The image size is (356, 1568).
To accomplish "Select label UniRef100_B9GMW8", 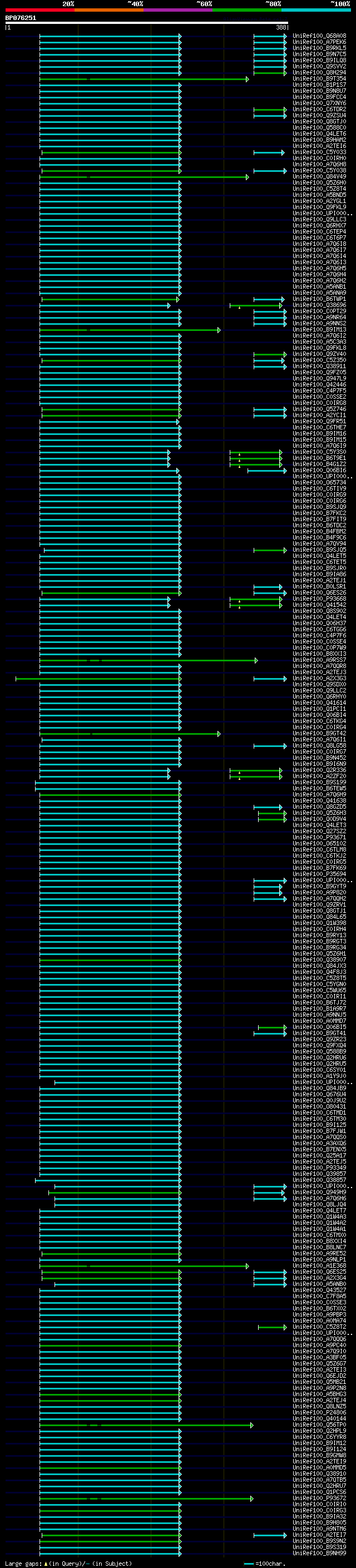I will [x=319, y=1455].
